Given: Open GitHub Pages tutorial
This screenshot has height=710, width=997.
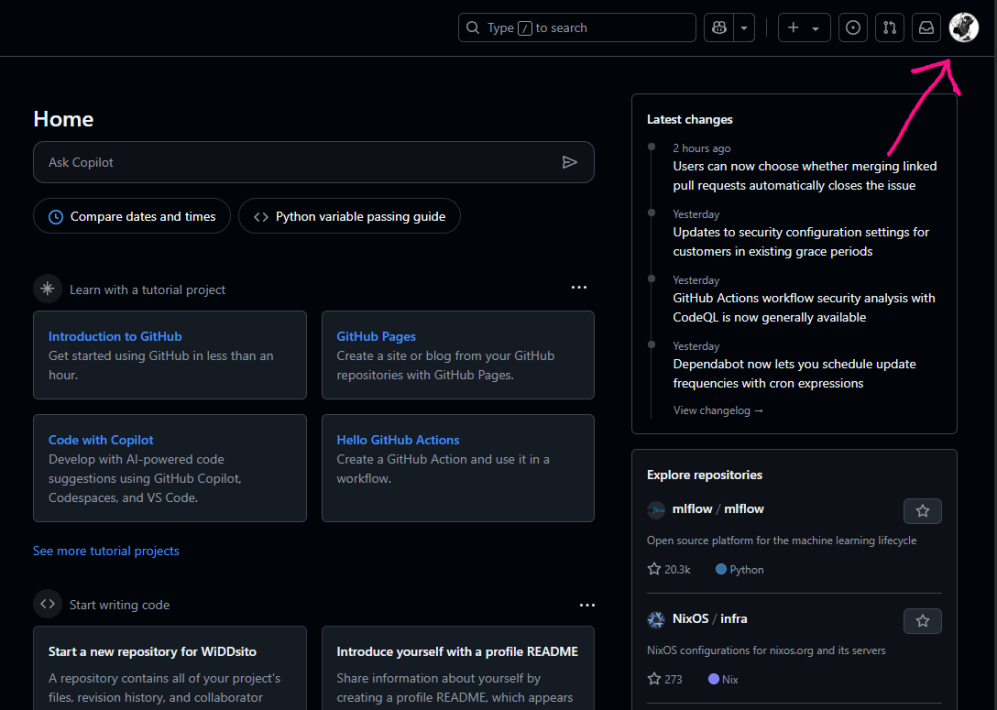Looking at the screenshot, I should click(x=376, y=336).
